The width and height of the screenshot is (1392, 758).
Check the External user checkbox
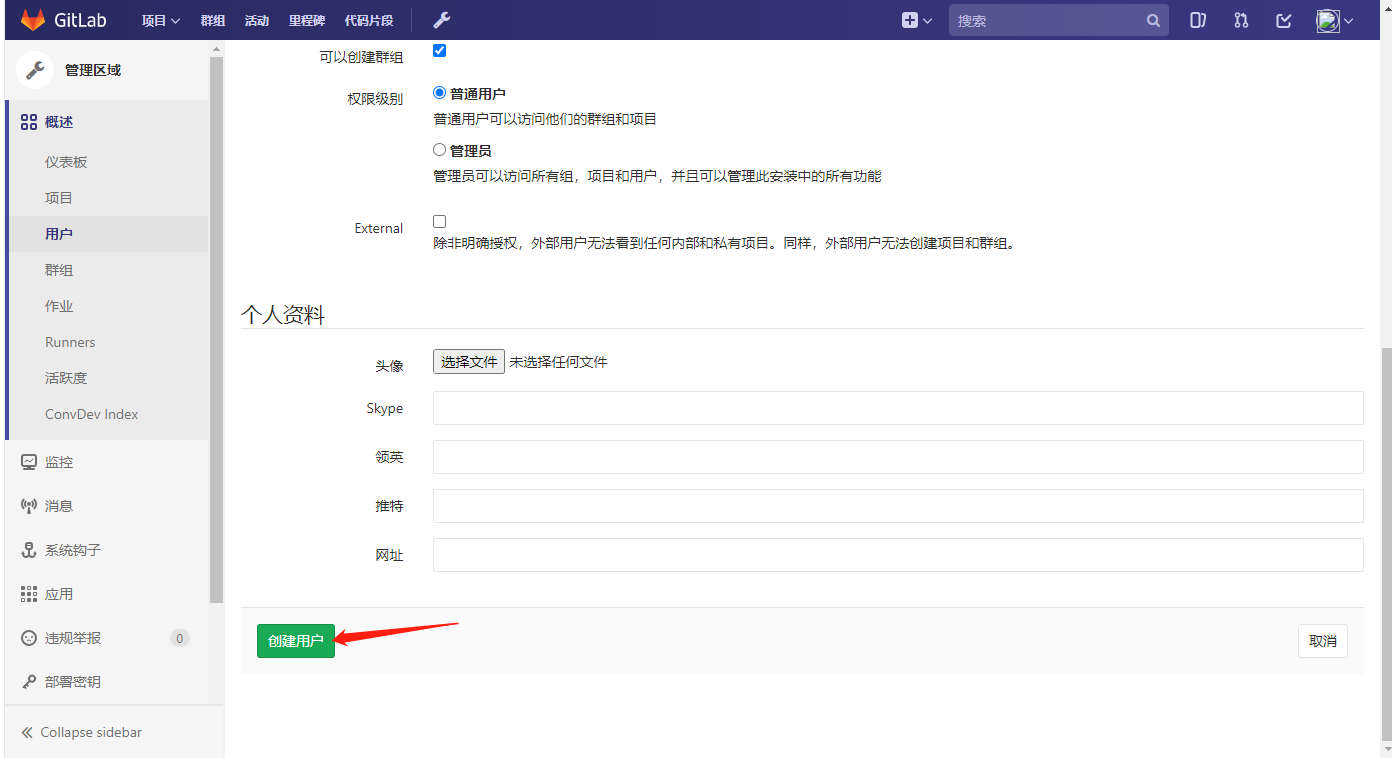pos(439,221)
